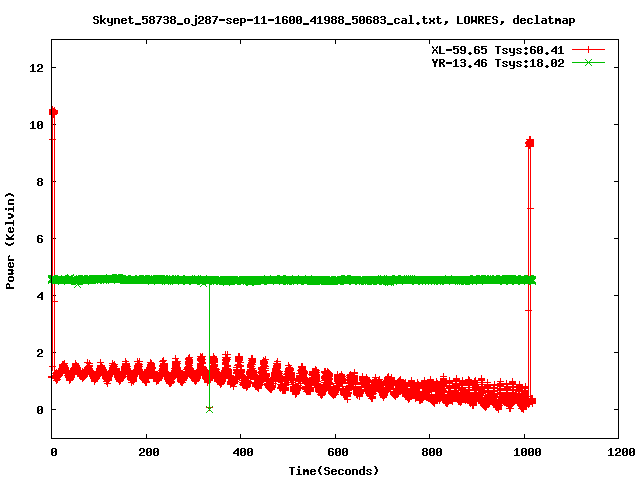
Task: Click the y-axis tick label 2
Action: (x=40, y=353)
